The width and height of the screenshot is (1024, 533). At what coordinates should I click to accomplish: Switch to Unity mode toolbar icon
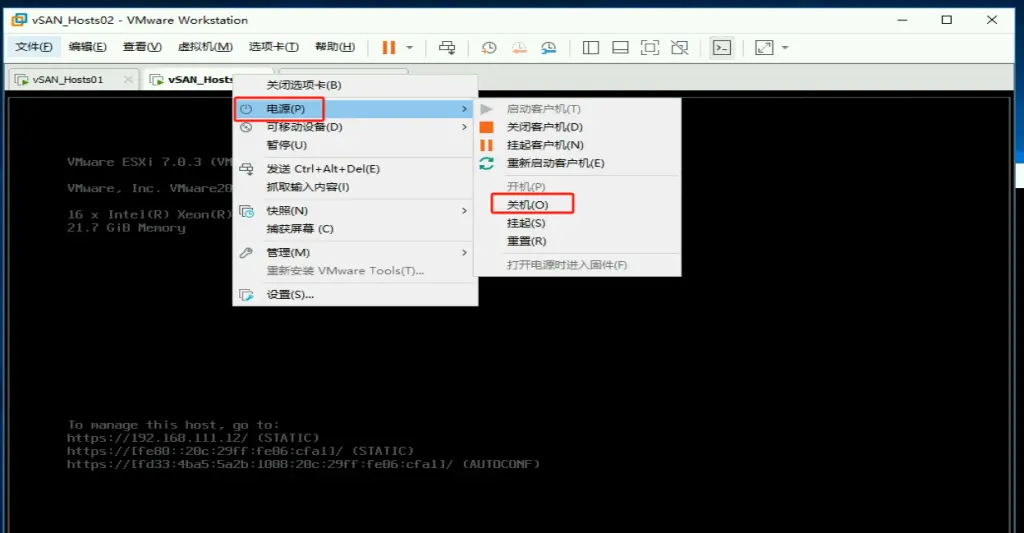[680, 47]
